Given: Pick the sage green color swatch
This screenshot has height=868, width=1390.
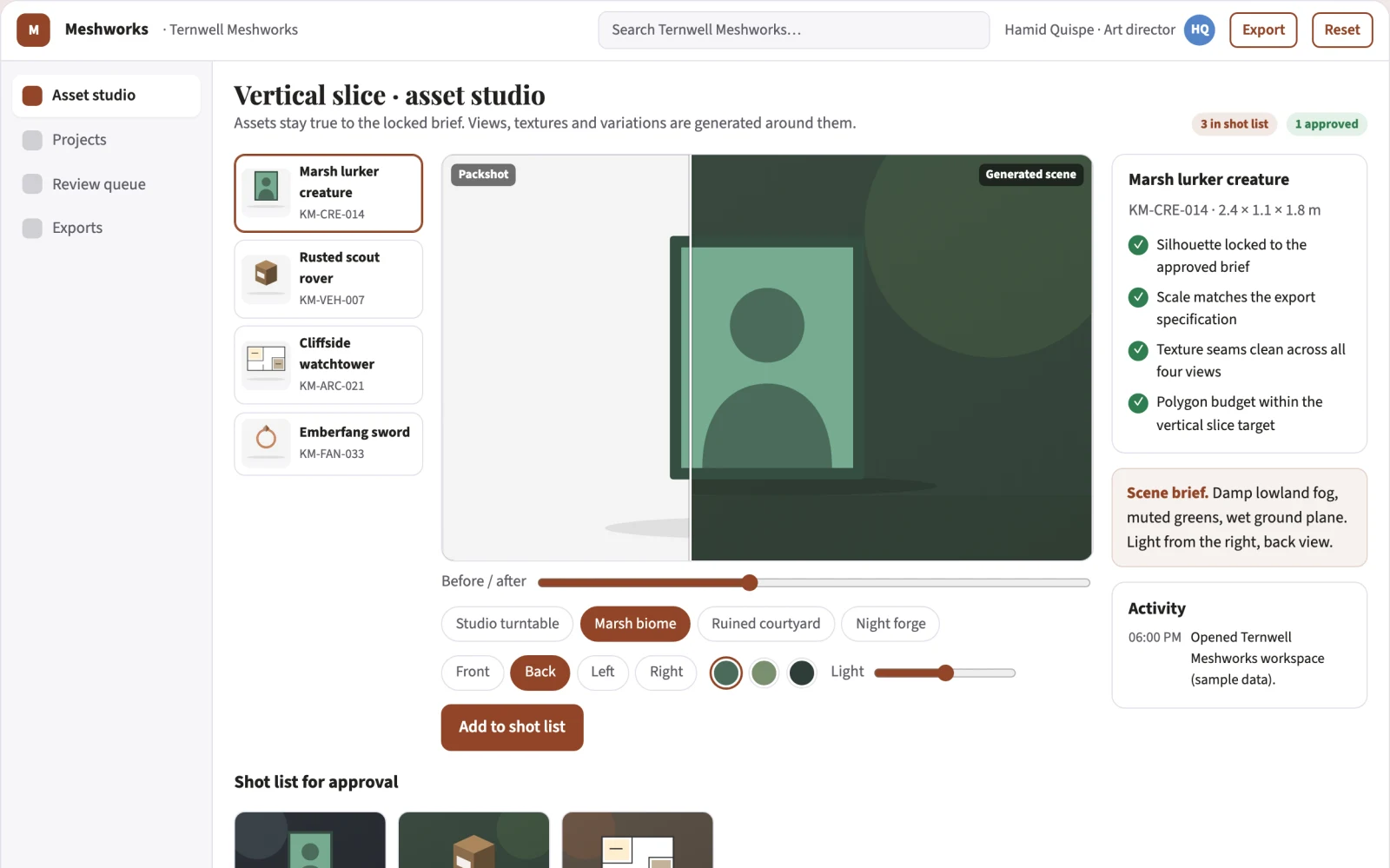Looking at the screenshot, I should click(x=764, y=673).
